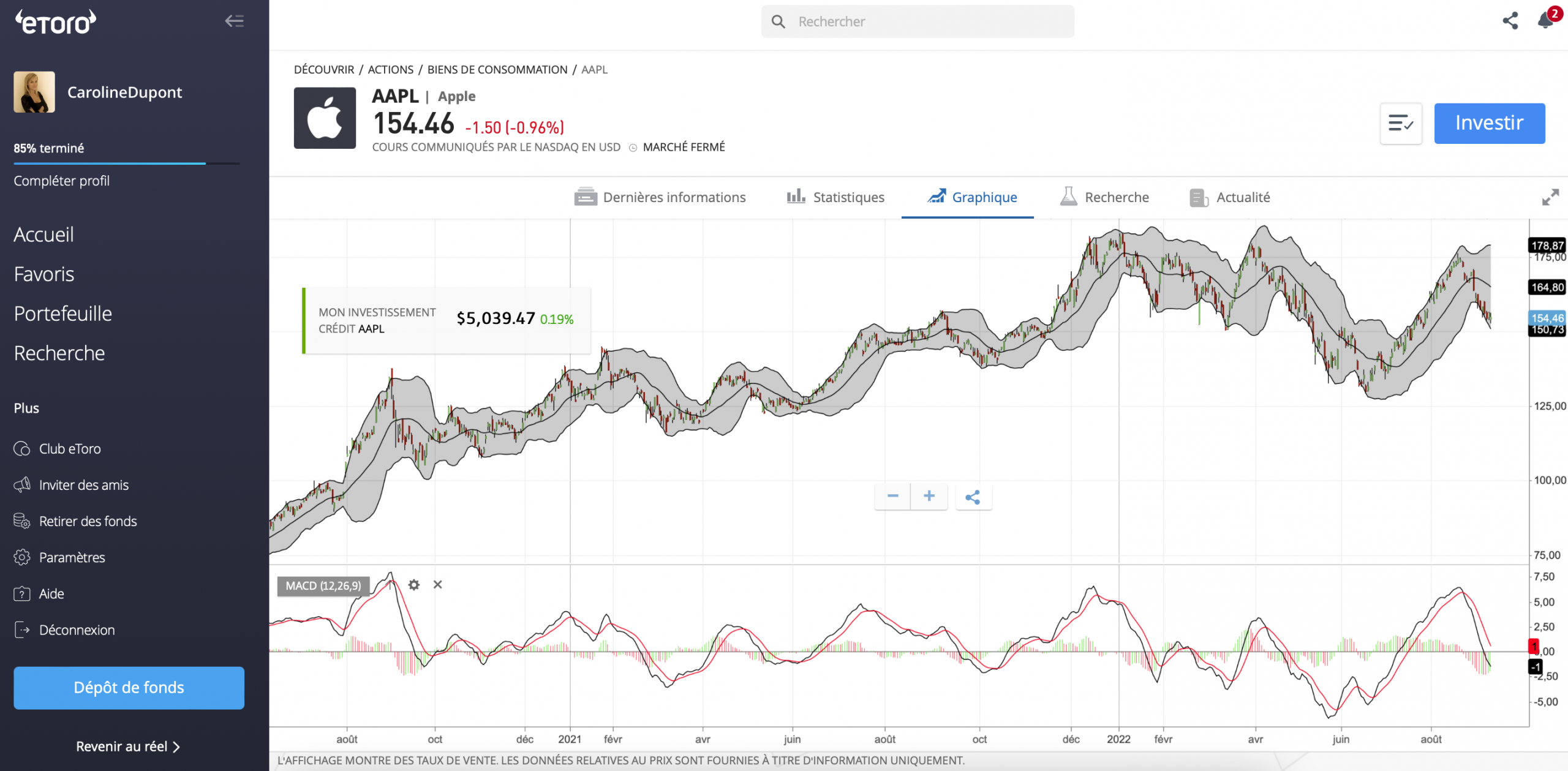Switch to the Recherche flask tab
Viewport: 1568px width, 771px height.
click(x=1104, y=197)
